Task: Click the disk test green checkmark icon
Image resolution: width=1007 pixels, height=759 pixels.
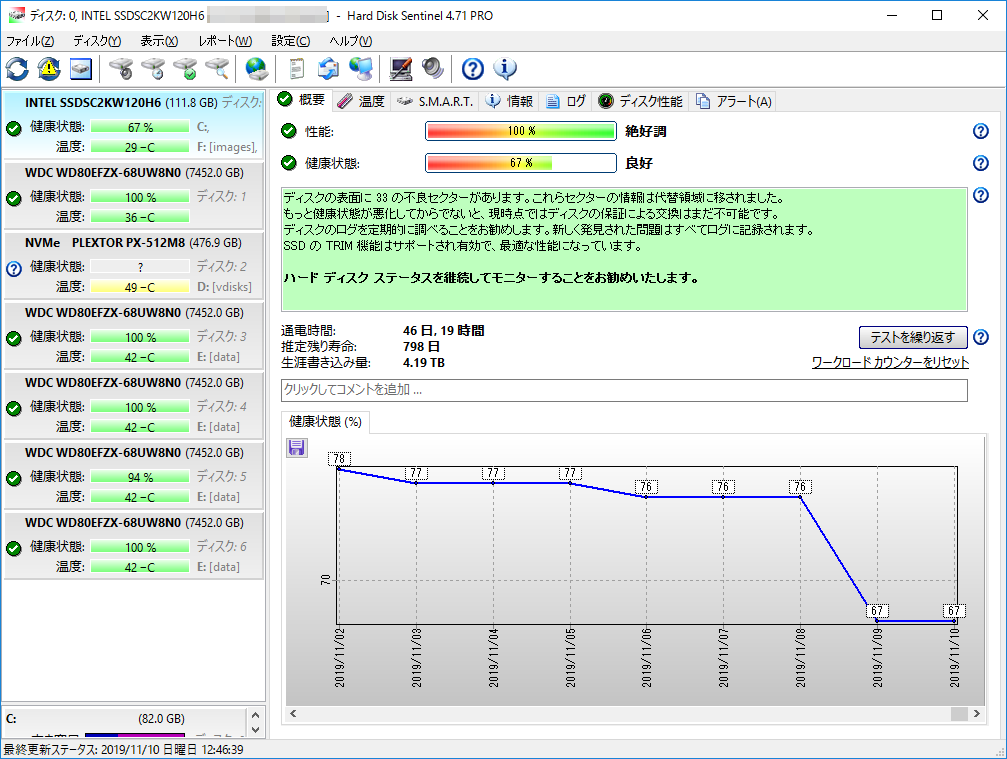Action: 185,69
